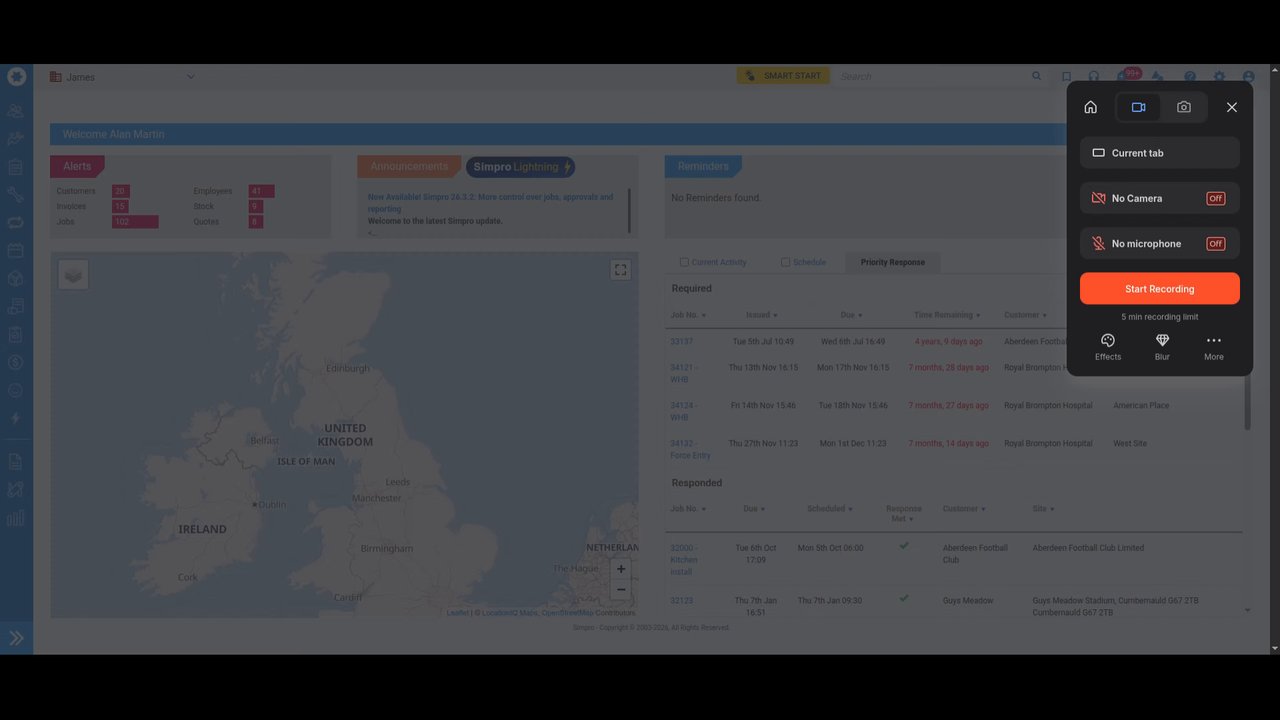Zoom in on the map

click(621, 569)
